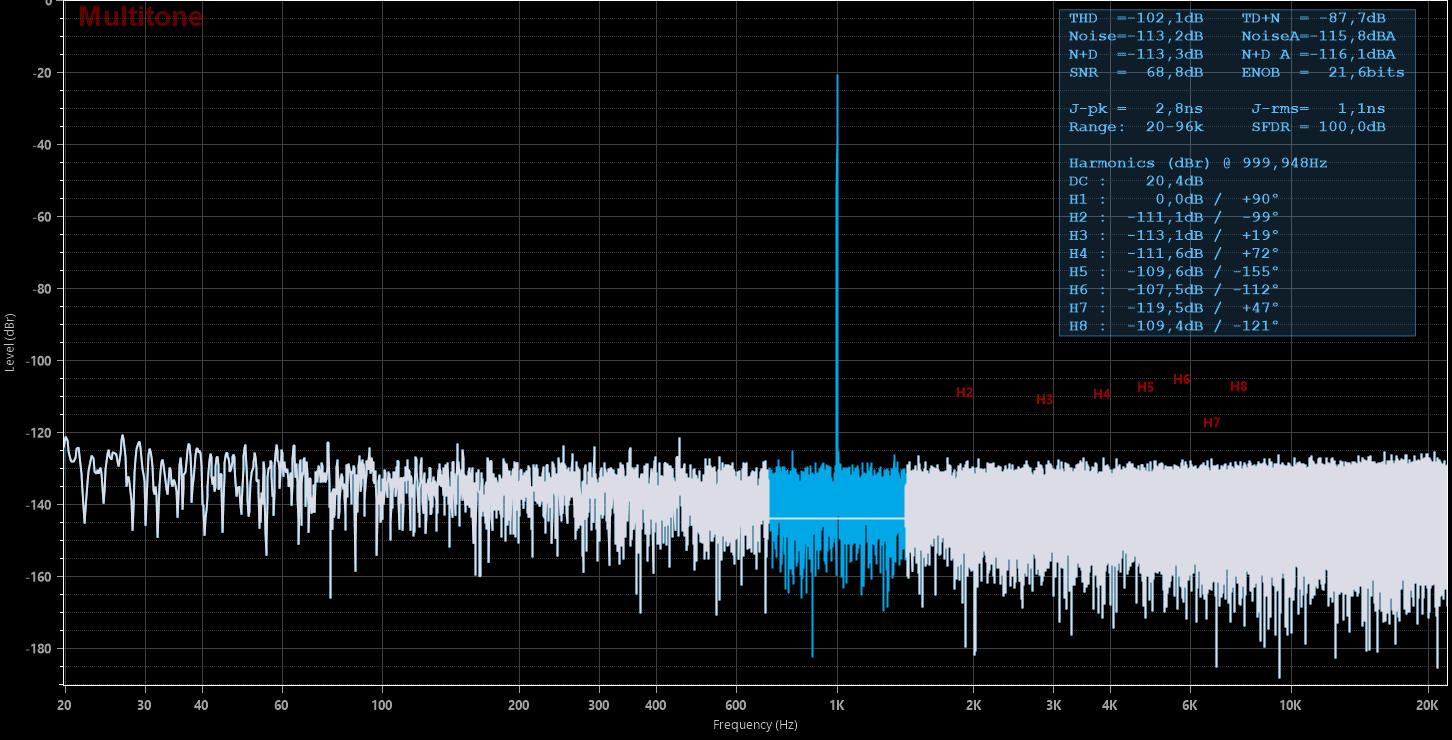This screenshot has width=1452, height=740.
Task: Select the 300 tick on frequency axis
Action: point(599,705)
